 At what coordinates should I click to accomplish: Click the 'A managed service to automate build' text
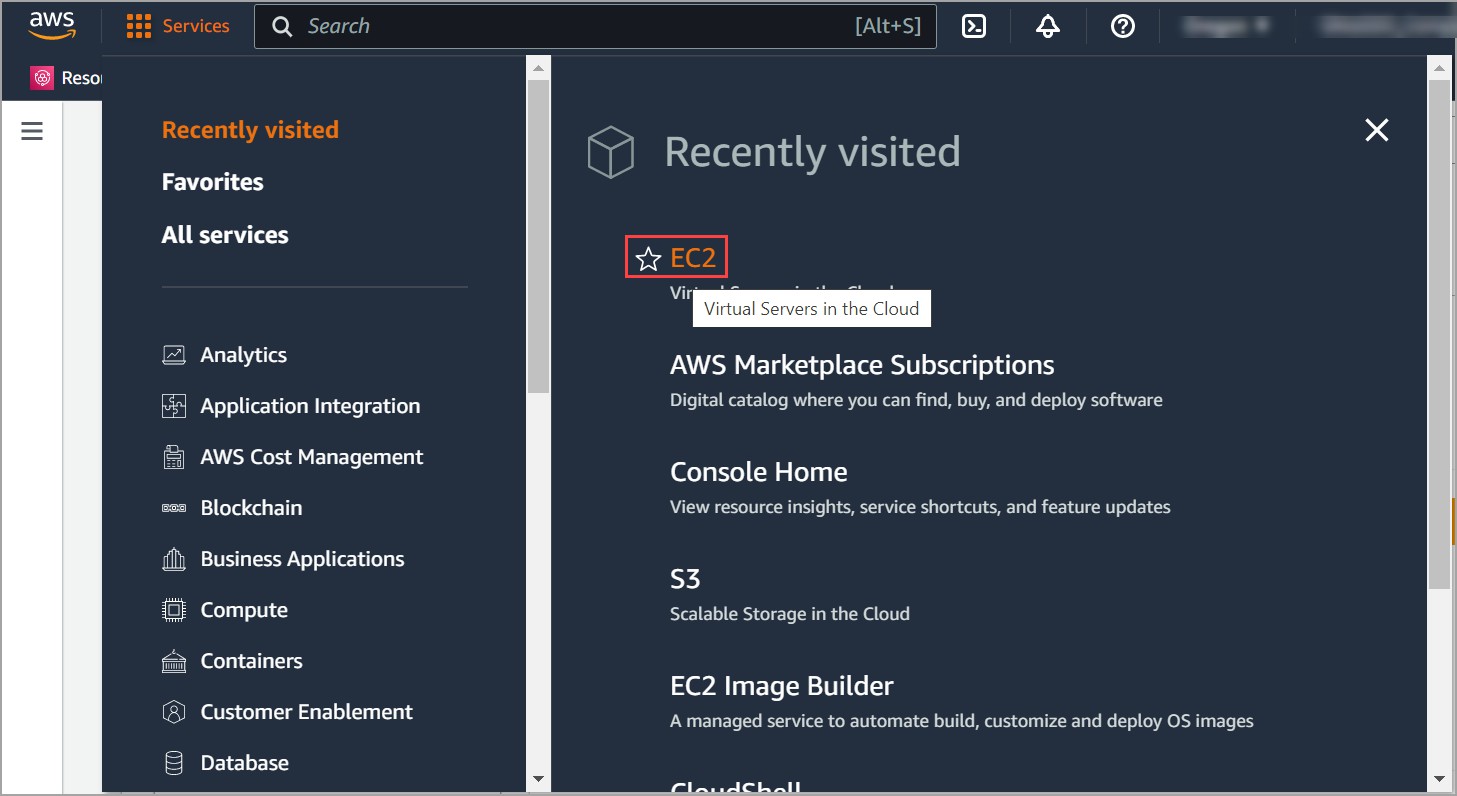pos(961,721)
